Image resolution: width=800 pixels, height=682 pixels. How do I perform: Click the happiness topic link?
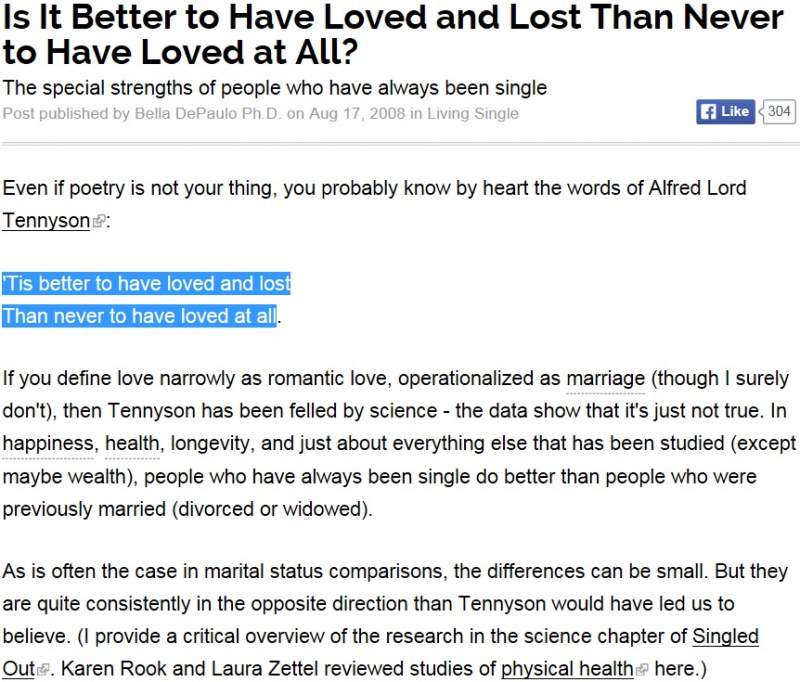(50, 443)
